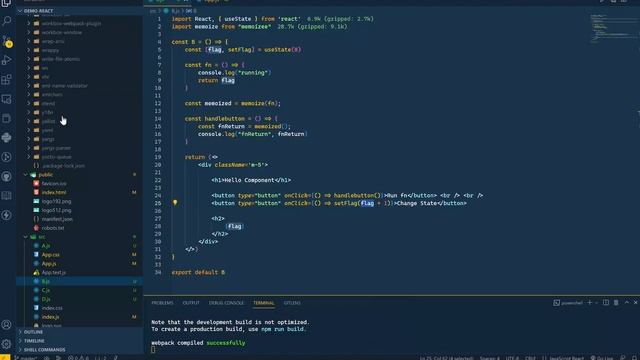This screenshot has width=640, height=360.
Task: Open the launch profile dropdown beside plus
Action: 596,303
